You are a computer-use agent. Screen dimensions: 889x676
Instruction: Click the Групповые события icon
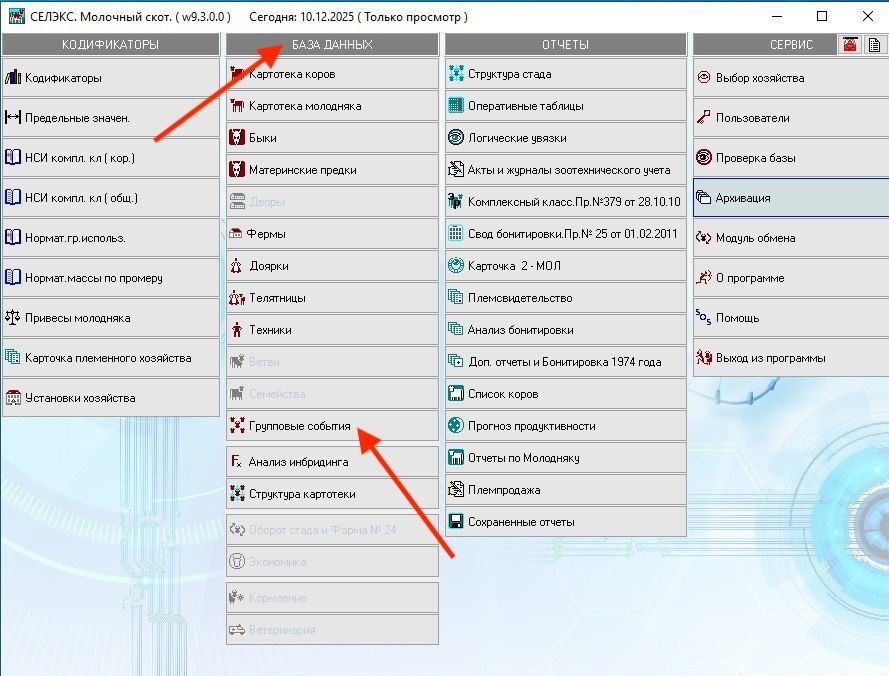click(237, 425)
